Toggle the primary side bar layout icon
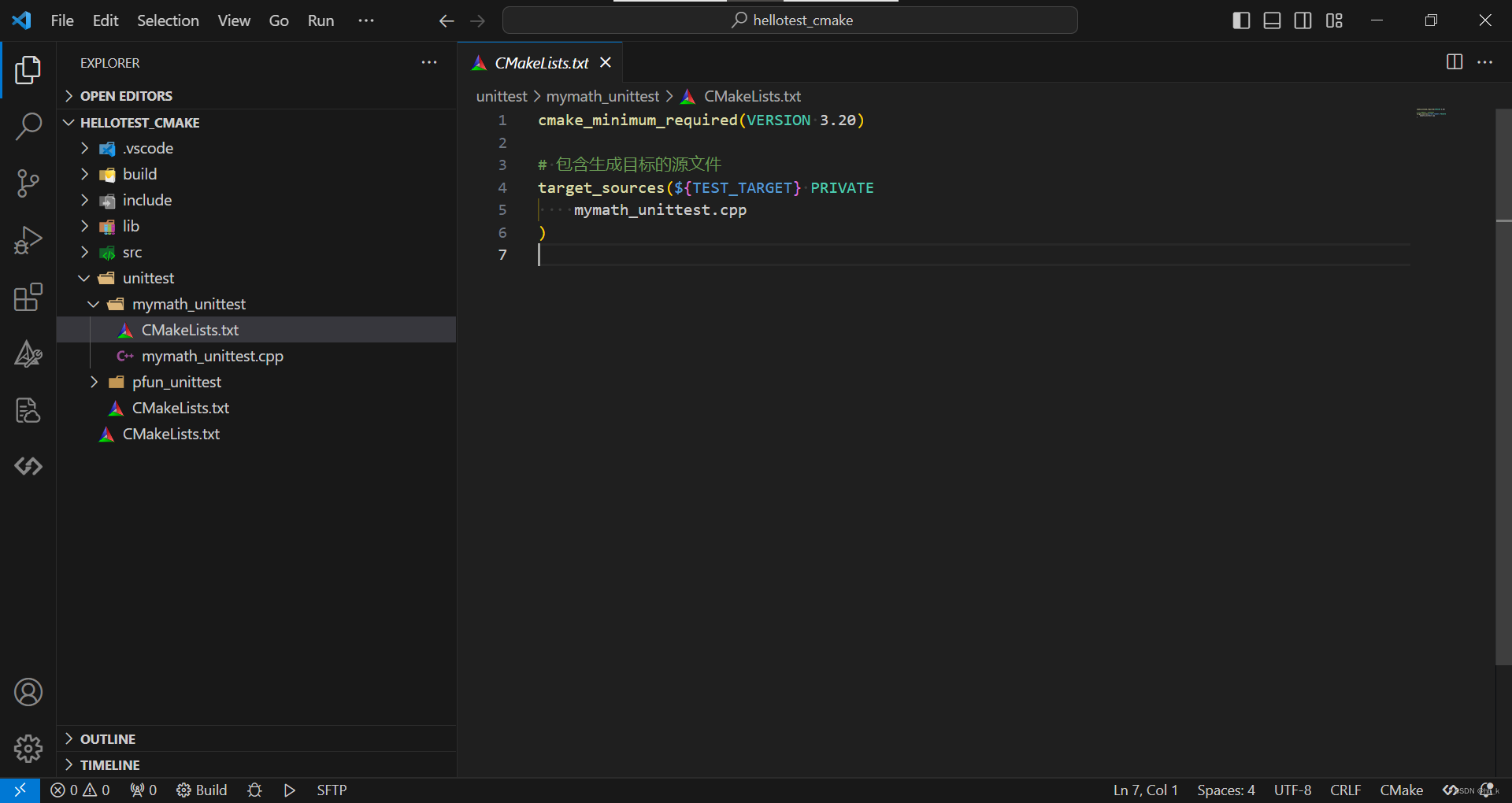The width and height of the screenshot is (1512, 803). (x=1241, y=20)
